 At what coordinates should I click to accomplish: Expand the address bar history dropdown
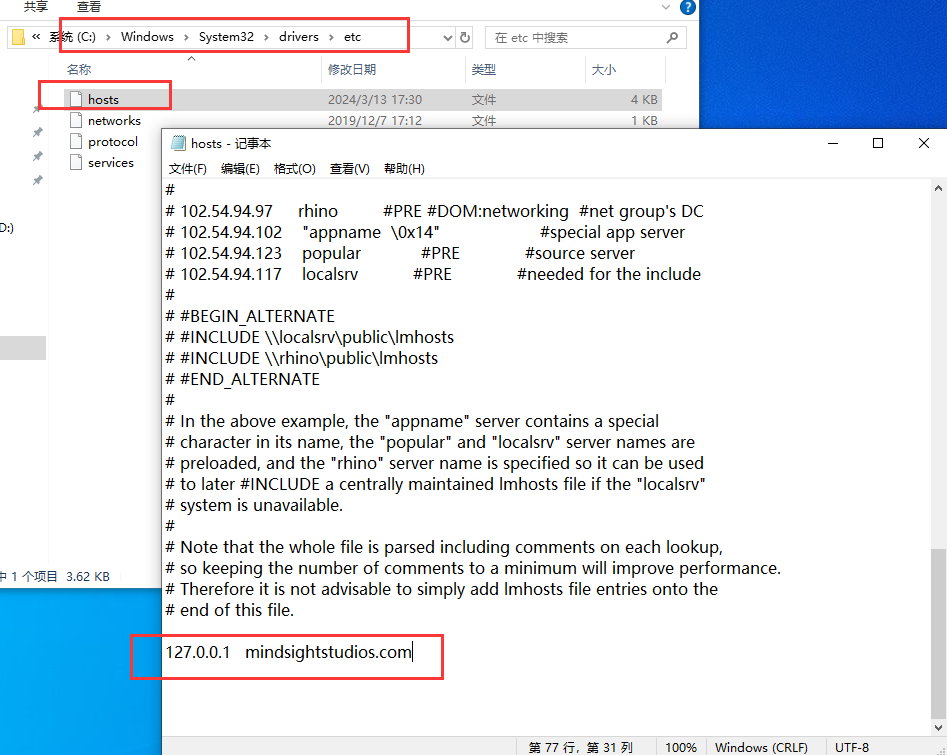[447, 38]
